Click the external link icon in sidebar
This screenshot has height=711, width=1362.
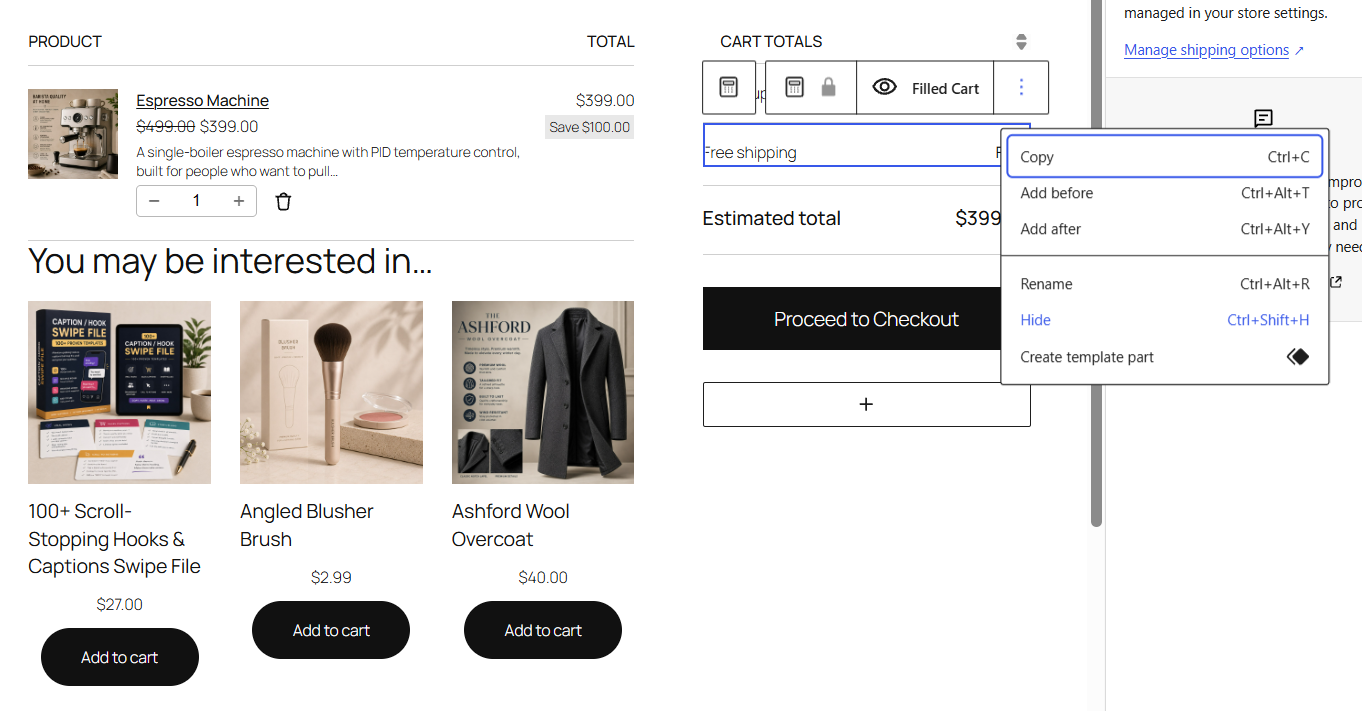point(1336,282)
